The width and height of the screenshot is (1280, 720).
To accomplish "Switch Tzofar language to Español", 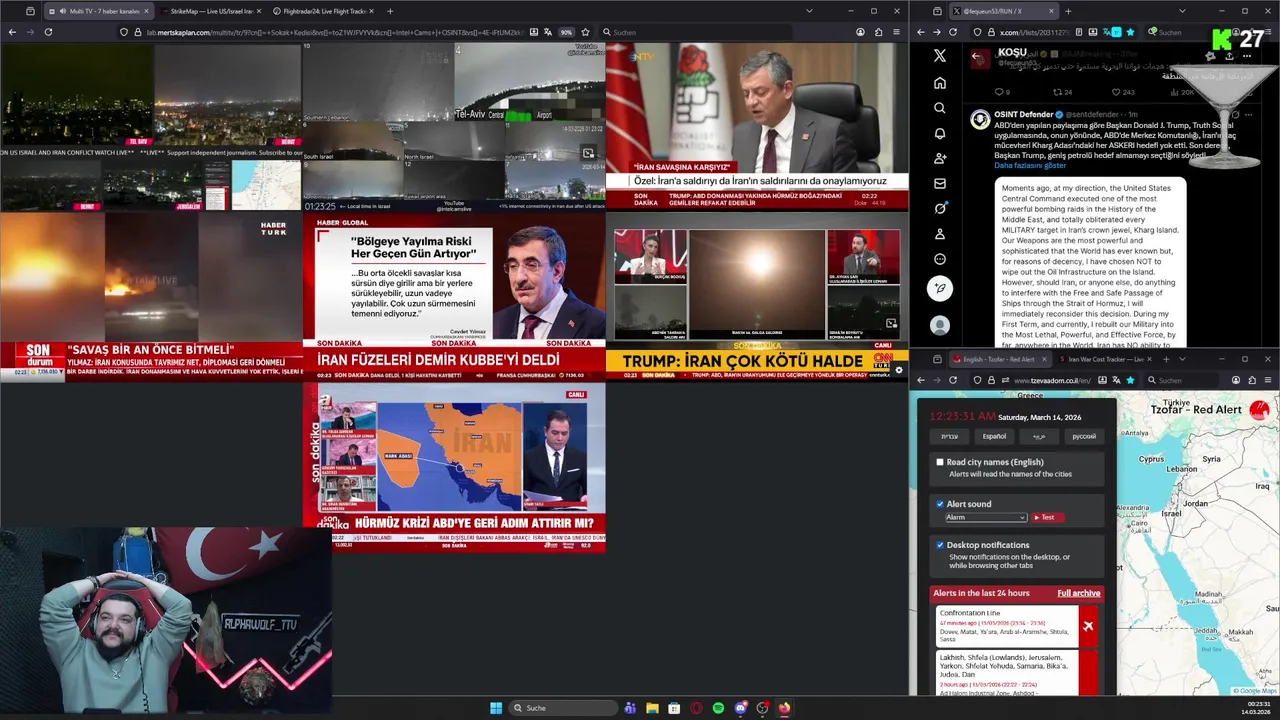I will click(994, 436).
